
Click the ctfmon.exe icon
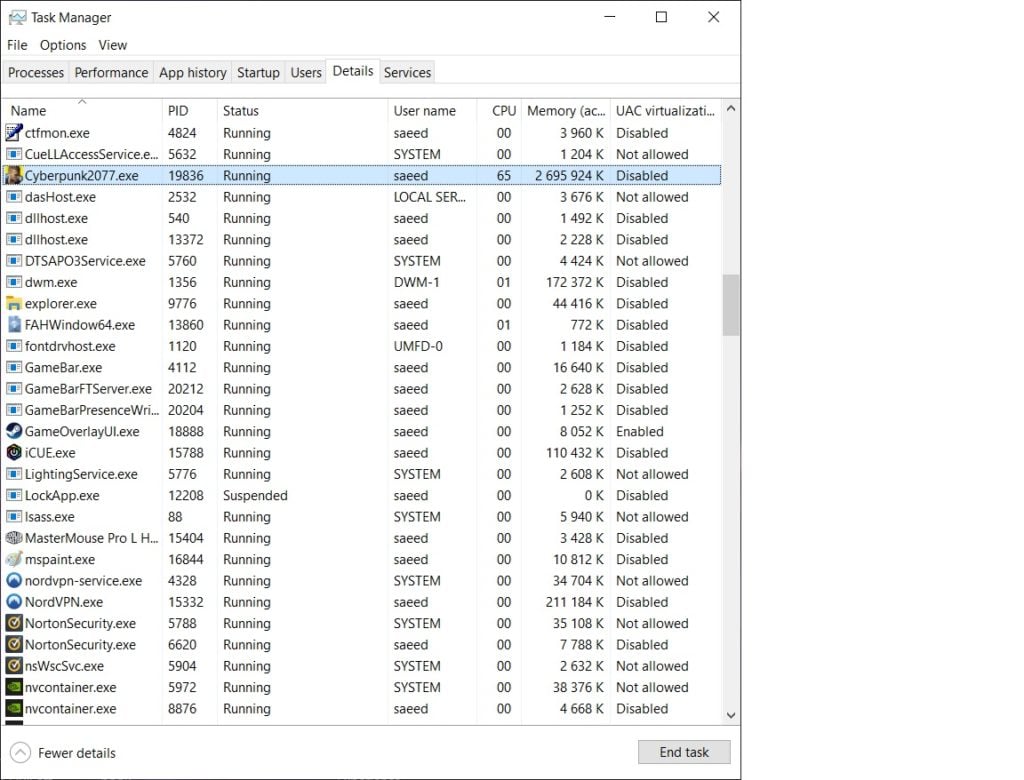13,132
